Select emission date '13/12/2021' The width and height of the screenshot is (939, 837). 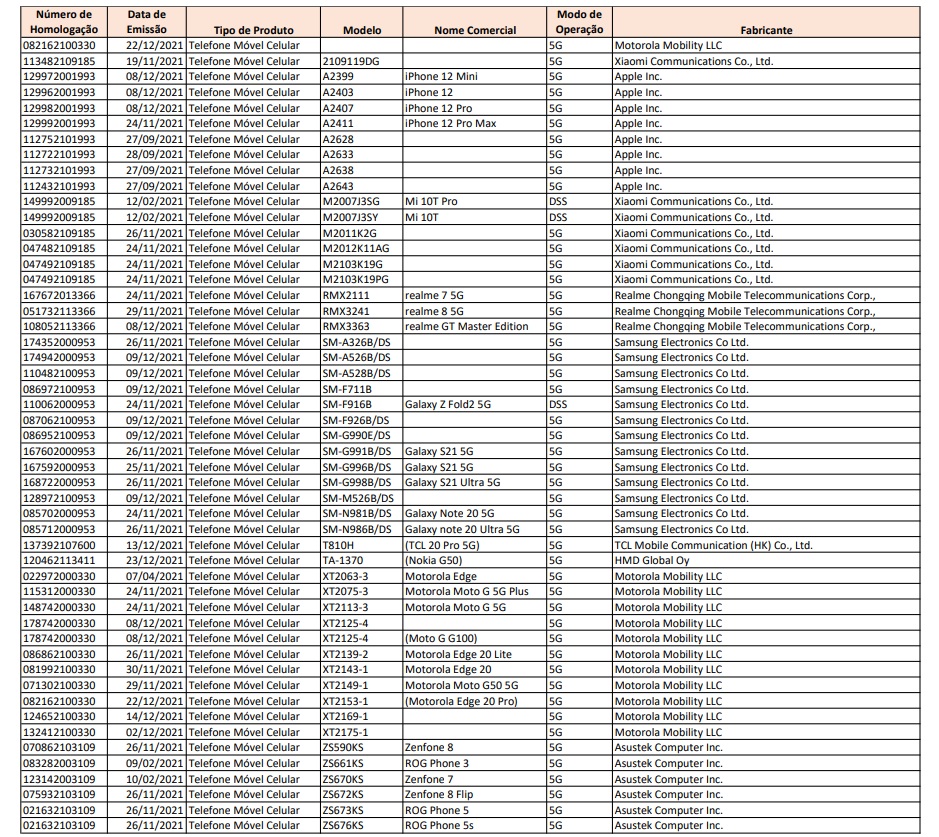coord(147,545)
